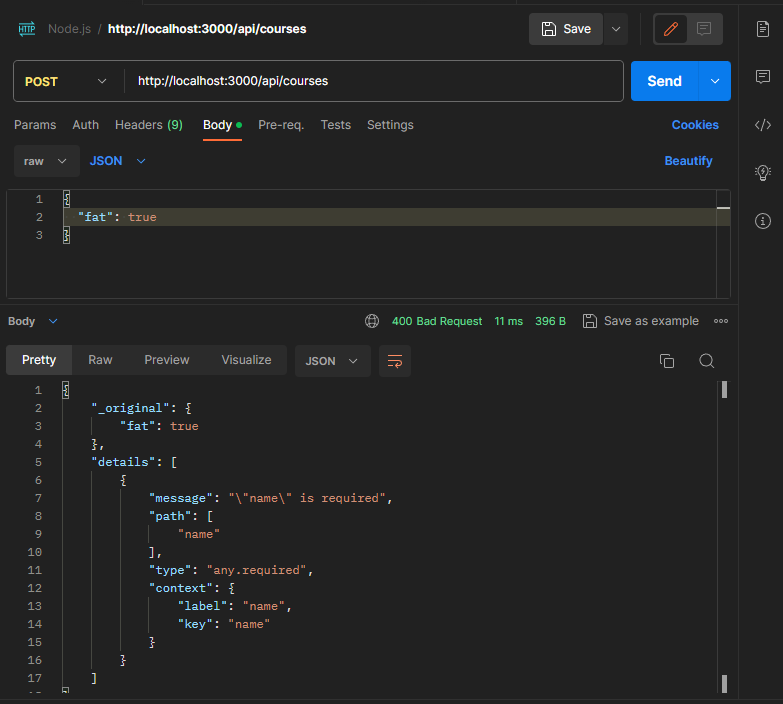Toggle line wrap in response viewer
The image size is (783, 704).
(x=395, y=361)
